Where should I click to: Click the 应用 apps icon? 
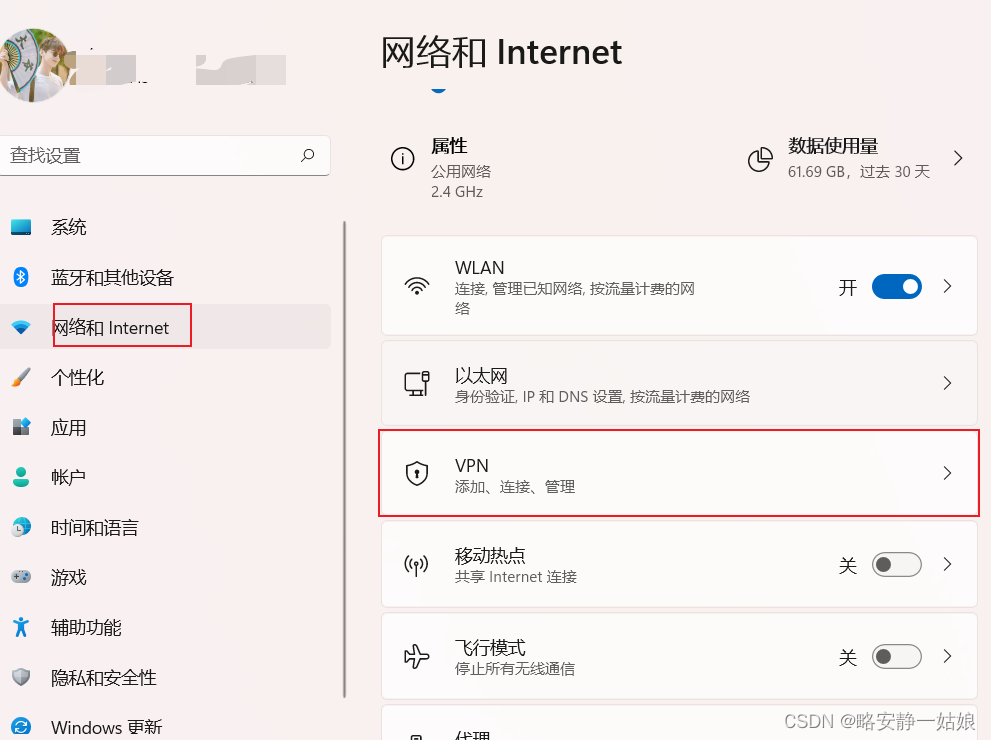pyautogui.click(x=21, y=427)
